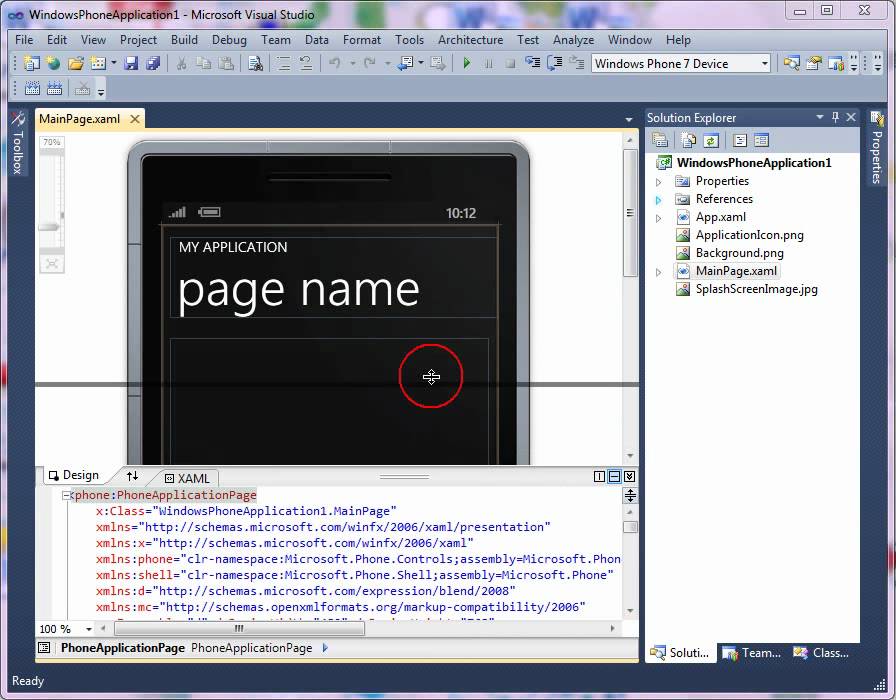Click the XAML editor horizontal scrollbar thumb
The width and height of the screenshot is (896, 700).
(x=239, y=629)
